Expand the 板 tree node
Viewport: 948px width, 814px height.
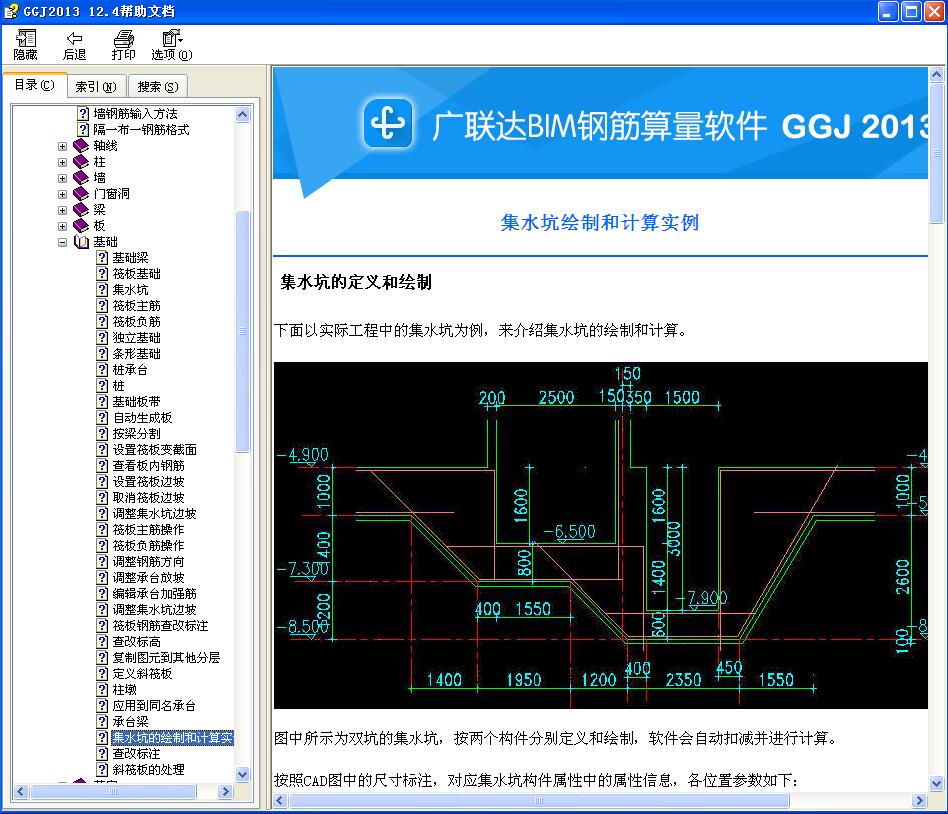[62, 226]
